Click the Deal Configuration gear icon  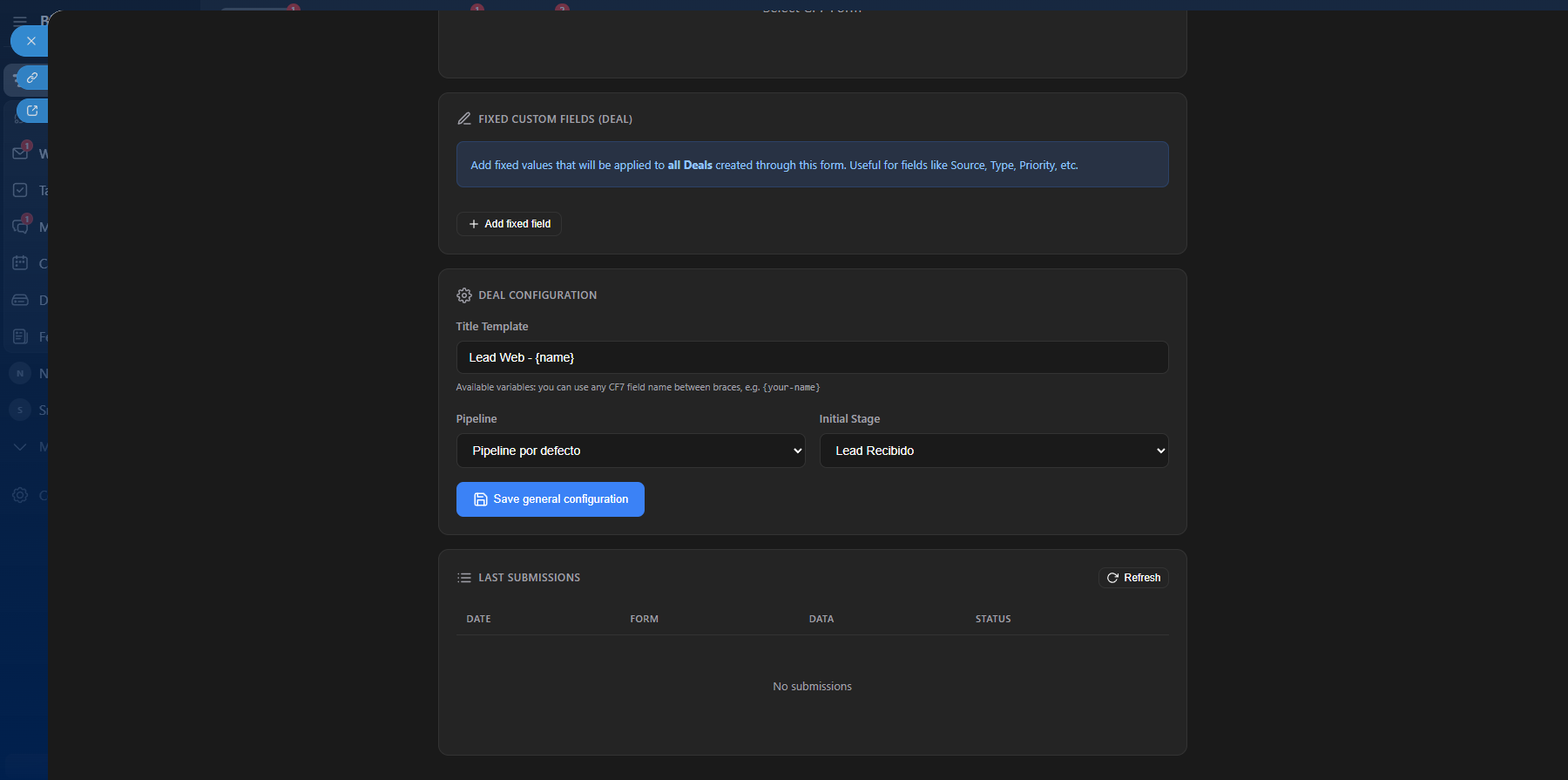[x=464, y=295]
